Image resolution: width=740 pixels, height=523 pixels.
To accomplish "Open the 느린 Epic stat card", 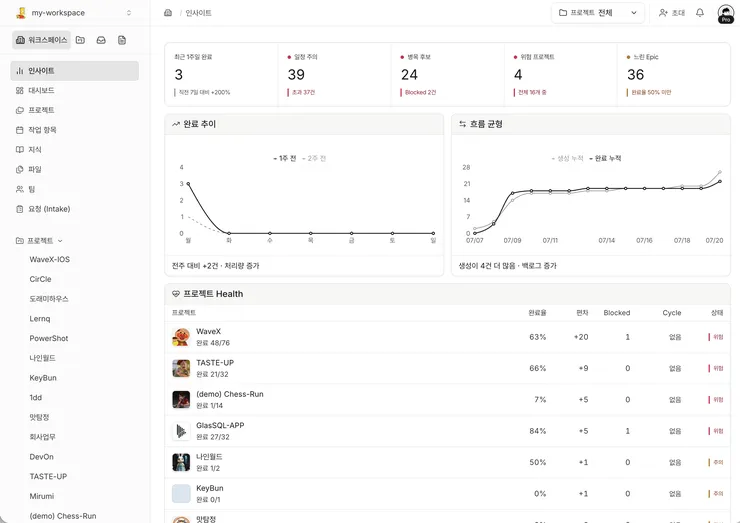I will tap(674, 75).
